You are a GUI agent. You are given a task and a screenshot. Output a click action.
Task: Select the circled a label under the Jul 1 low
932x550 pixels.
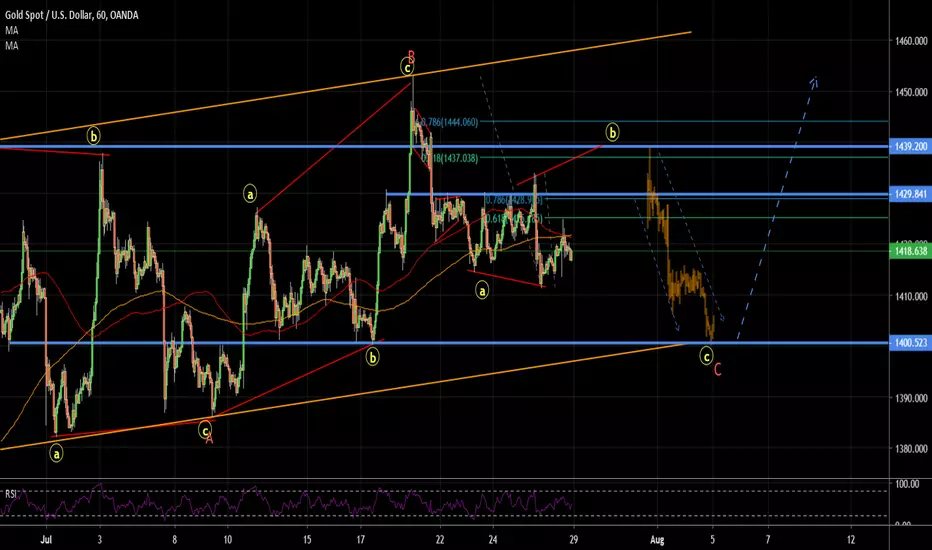coord(56,454)
